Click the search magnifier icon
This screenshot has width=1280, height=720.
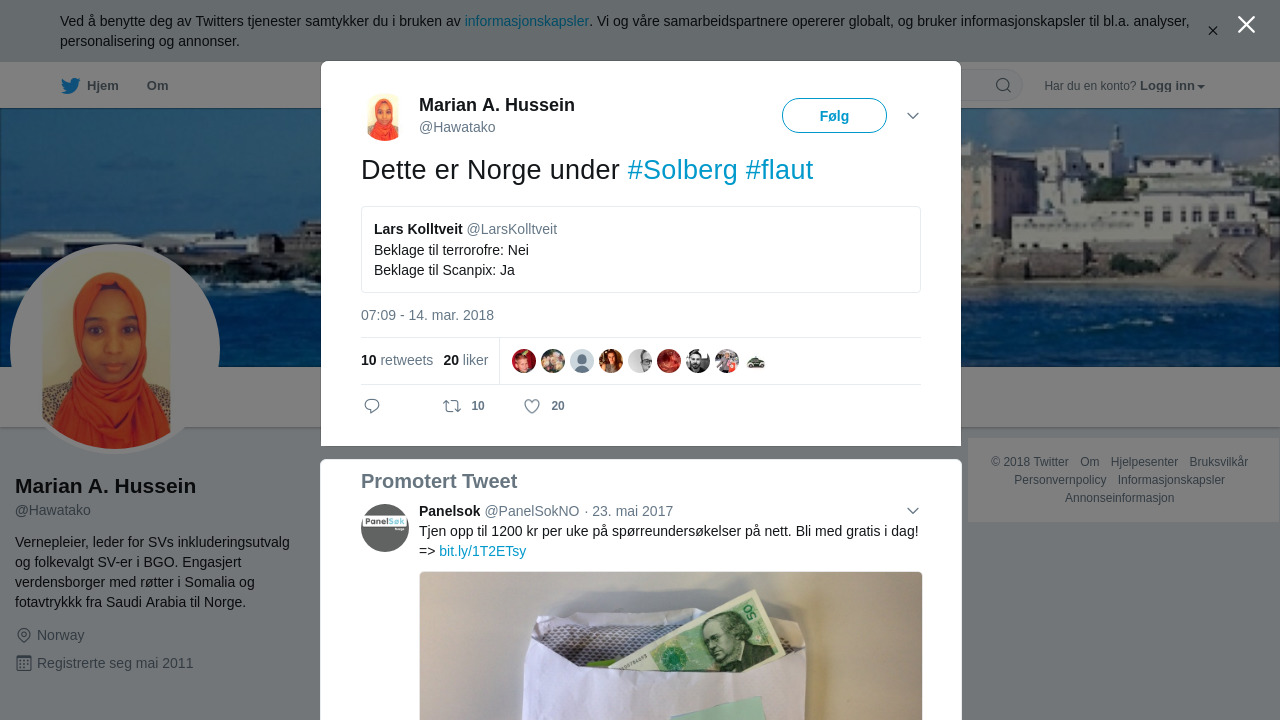1003,85
